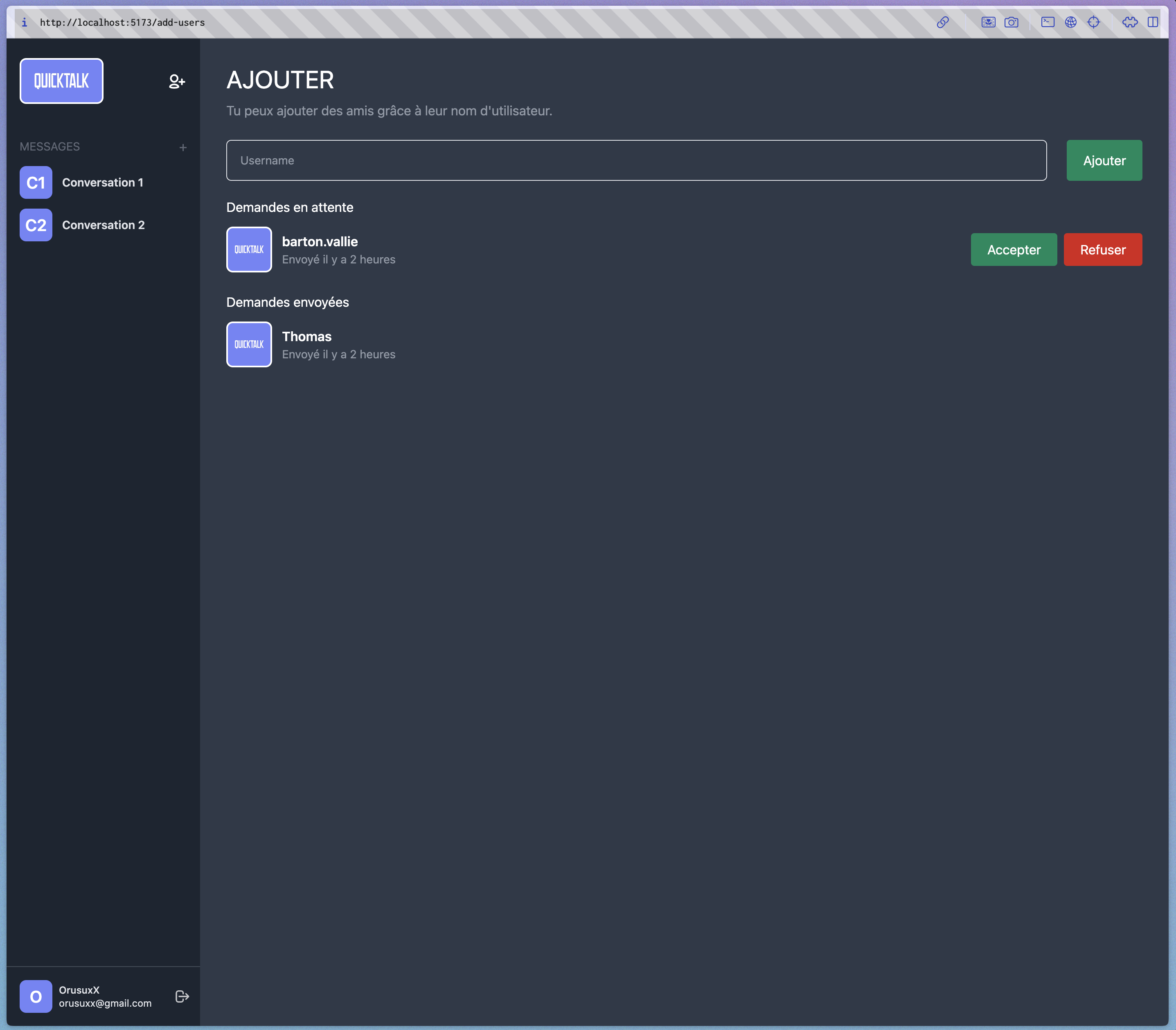Click the logout icon beside user email
1176x1030 pixels.
pos(182,996)
